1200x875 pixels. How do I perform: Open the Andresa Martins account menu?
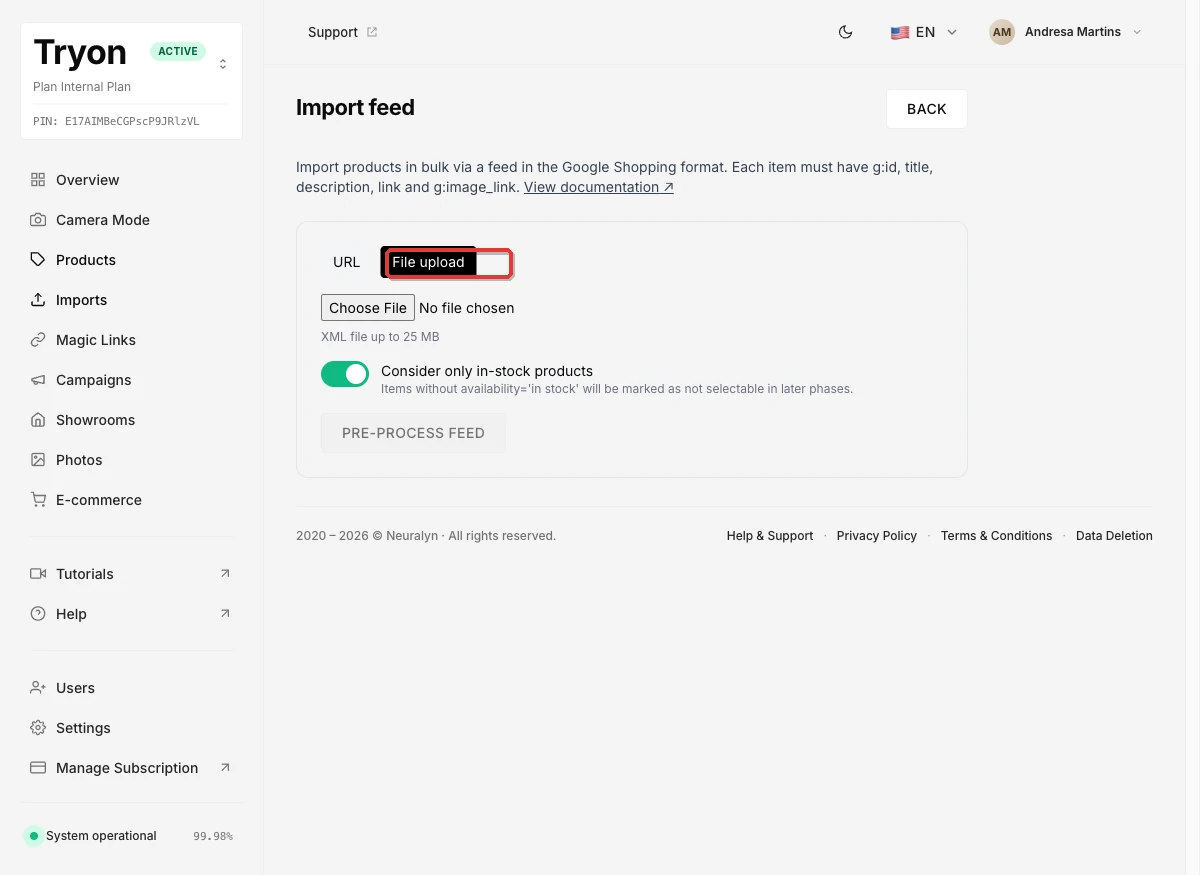1065,32
